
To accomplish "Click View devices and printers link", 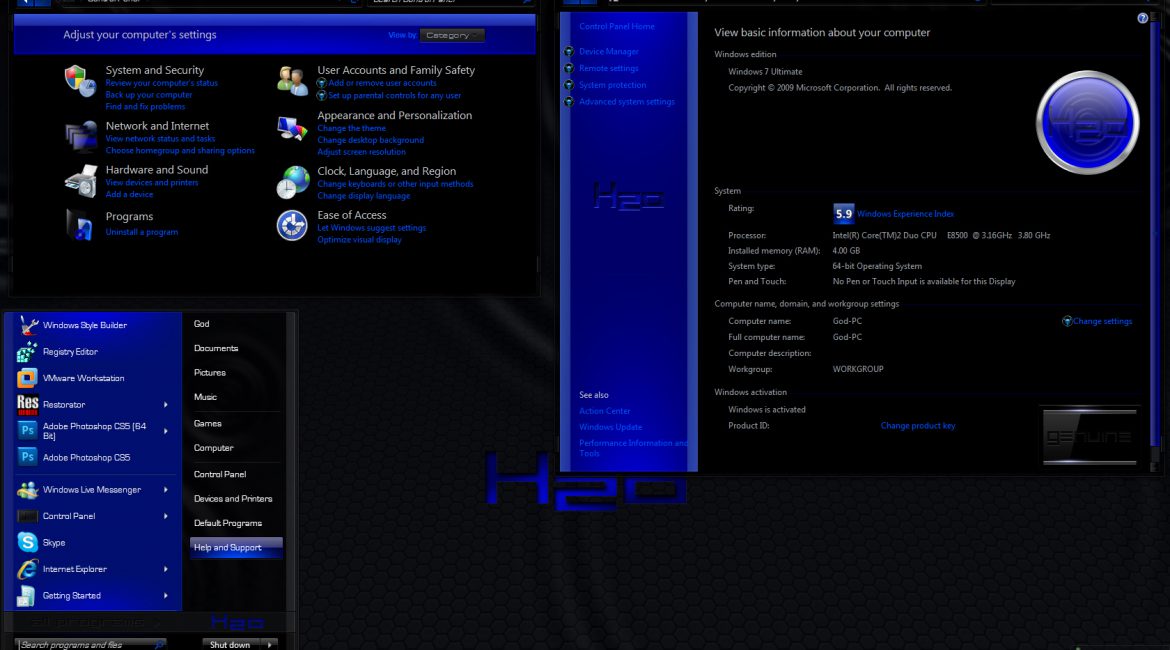I will click(x=151, y=183).
